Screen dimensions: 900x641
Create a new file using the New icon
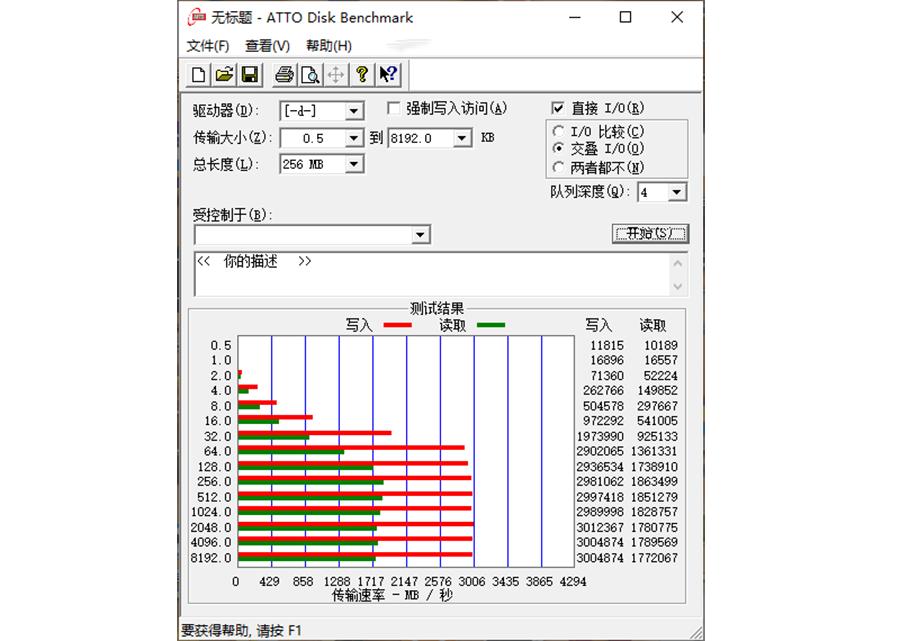(x=197, y=74)
